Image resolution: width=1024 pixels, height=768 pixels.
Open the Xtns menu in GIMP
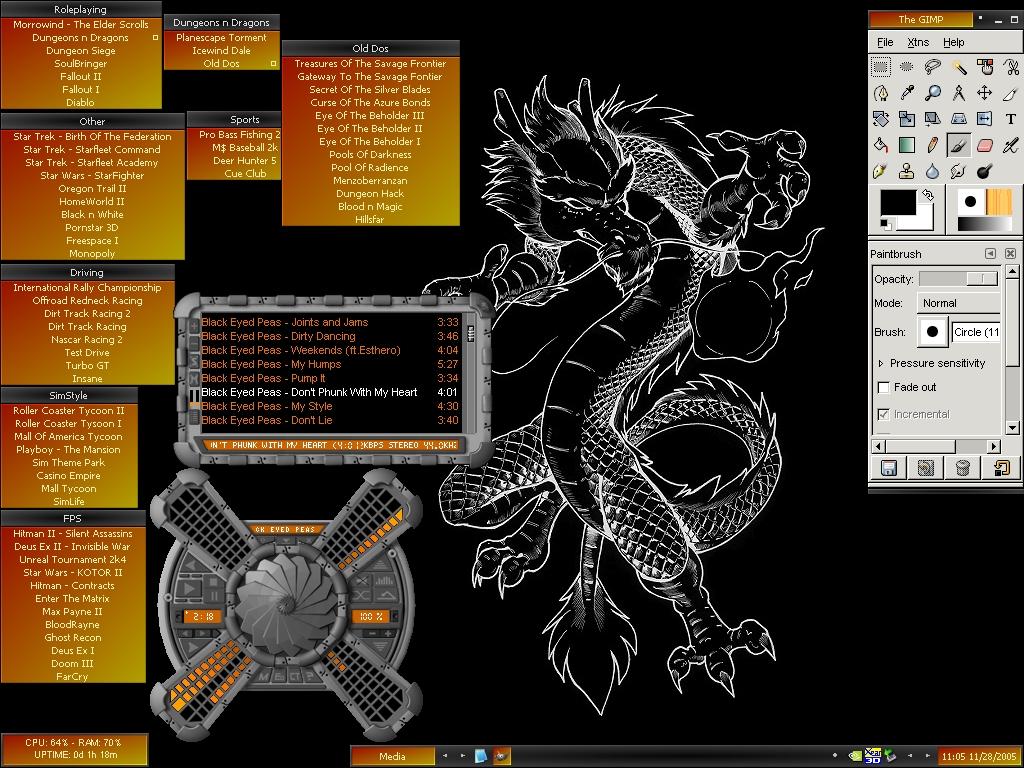click(x=918, y=42)
